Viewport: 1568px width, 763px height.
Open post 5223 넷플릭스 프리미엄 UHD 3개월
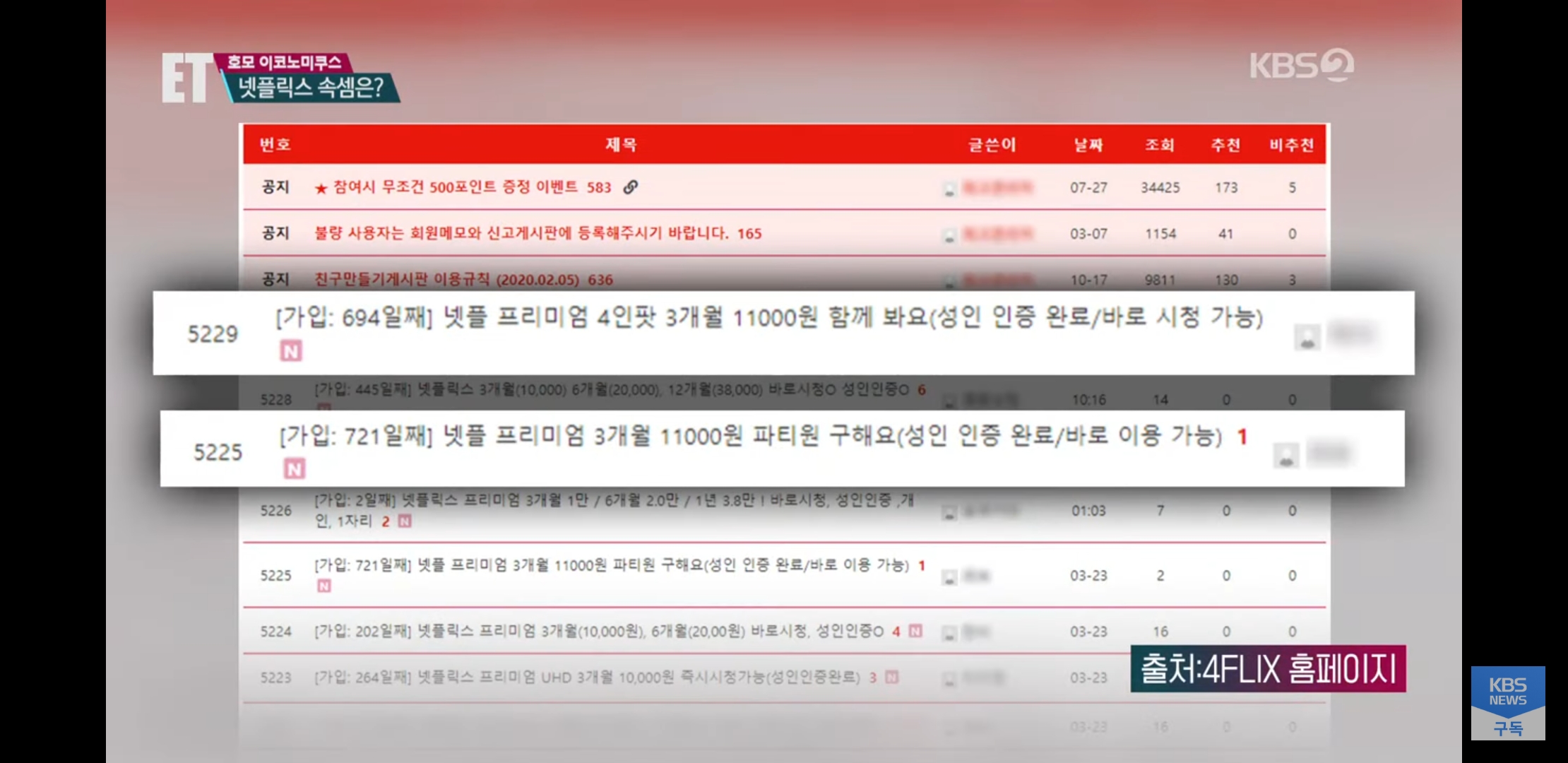pos(587,678)
